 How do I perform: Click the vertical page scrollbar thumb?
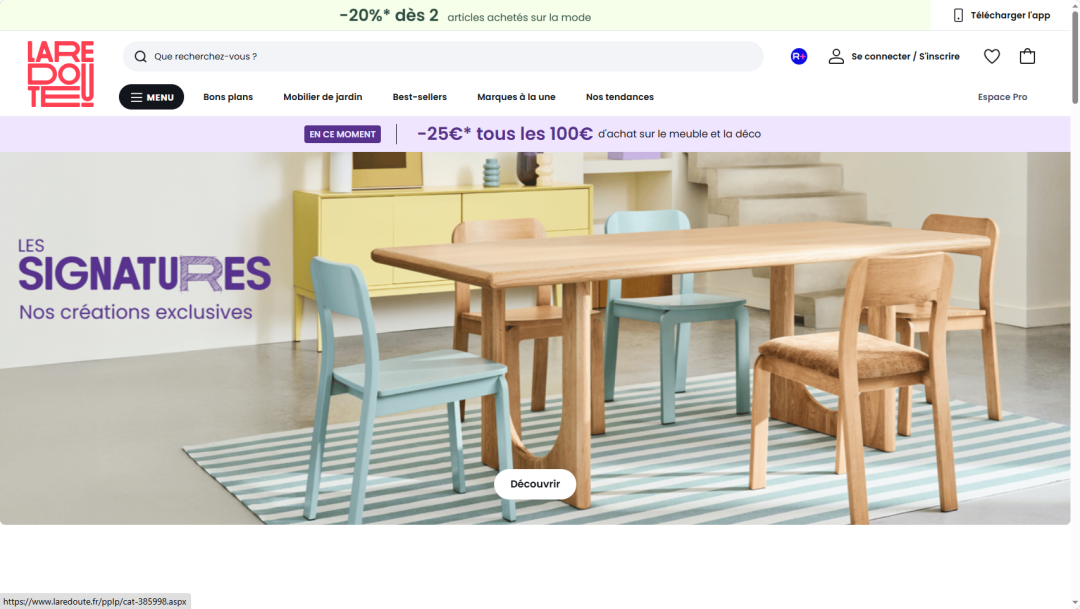pyautogui.click(x=1074, y=54)
